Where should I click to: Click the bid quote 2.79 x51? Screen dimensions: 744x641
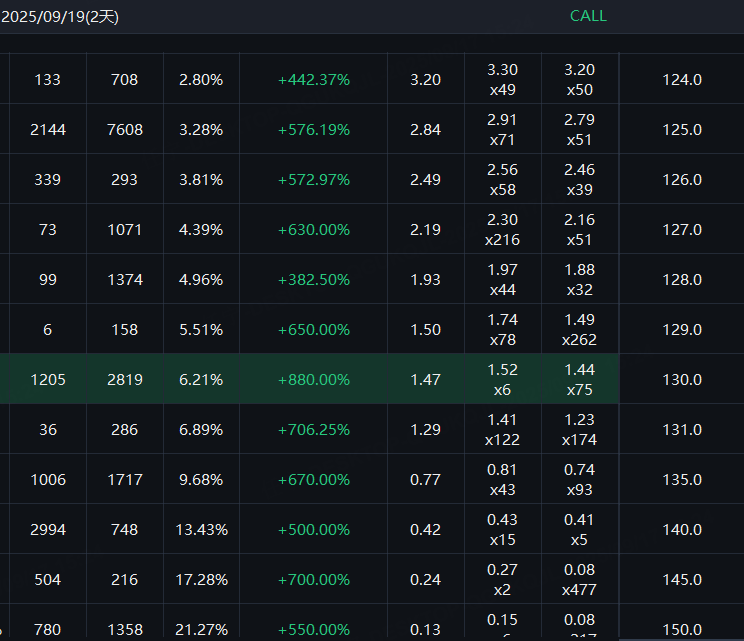(x=579, y=130)
